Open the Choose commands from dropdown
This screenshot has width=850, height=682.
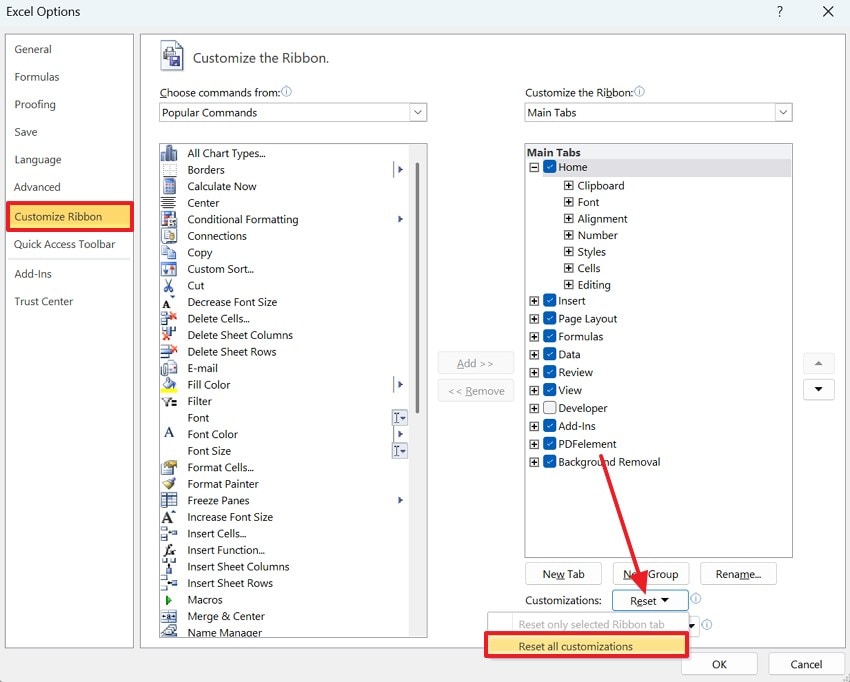[293, 112]
